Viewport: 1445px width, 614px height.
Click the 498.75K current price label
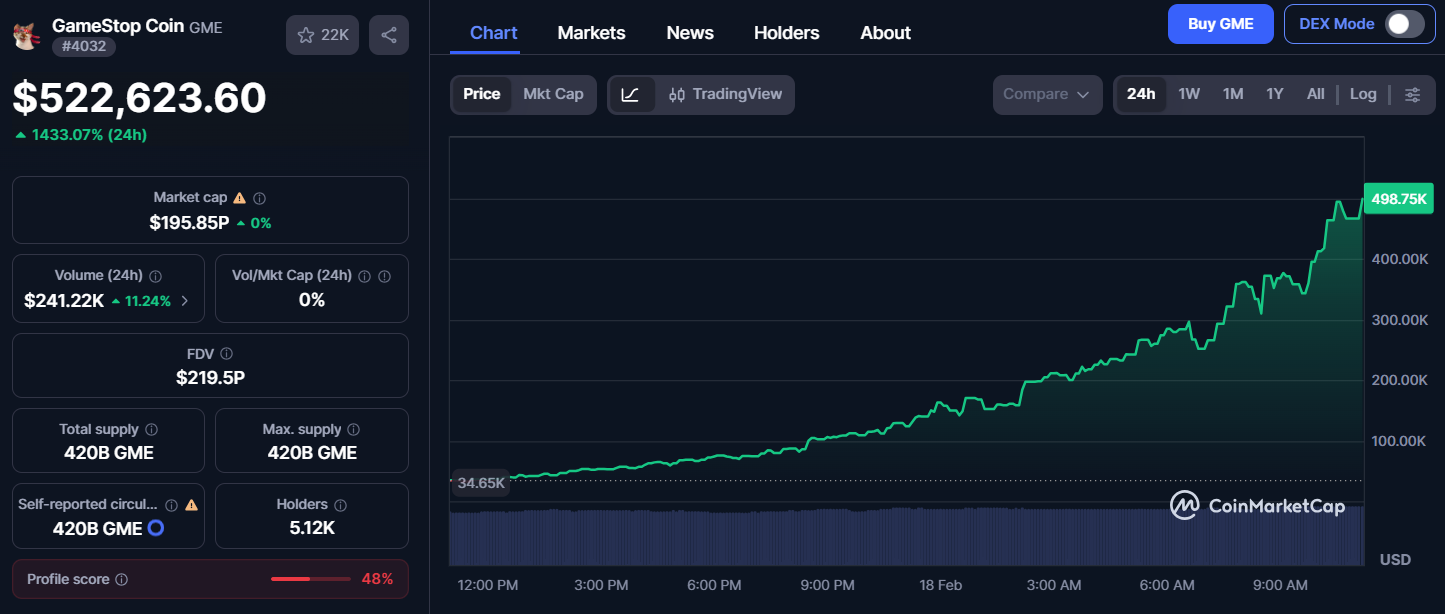[x=1399, y=199]
